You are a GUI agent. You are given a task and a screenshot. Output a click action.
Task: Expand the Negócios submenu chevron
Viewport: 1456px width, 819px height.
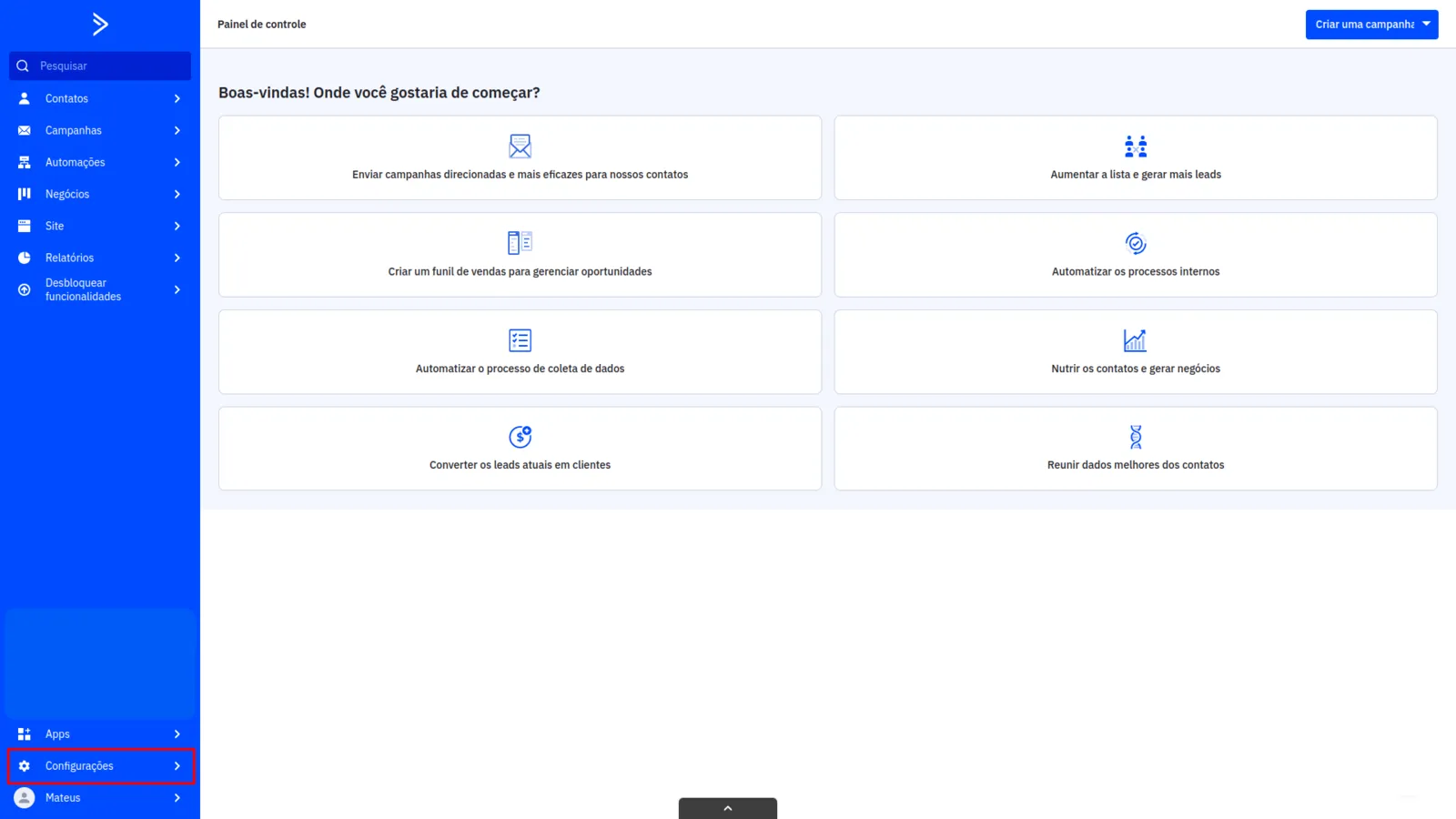pyautogui.click(x=177, y=194)
